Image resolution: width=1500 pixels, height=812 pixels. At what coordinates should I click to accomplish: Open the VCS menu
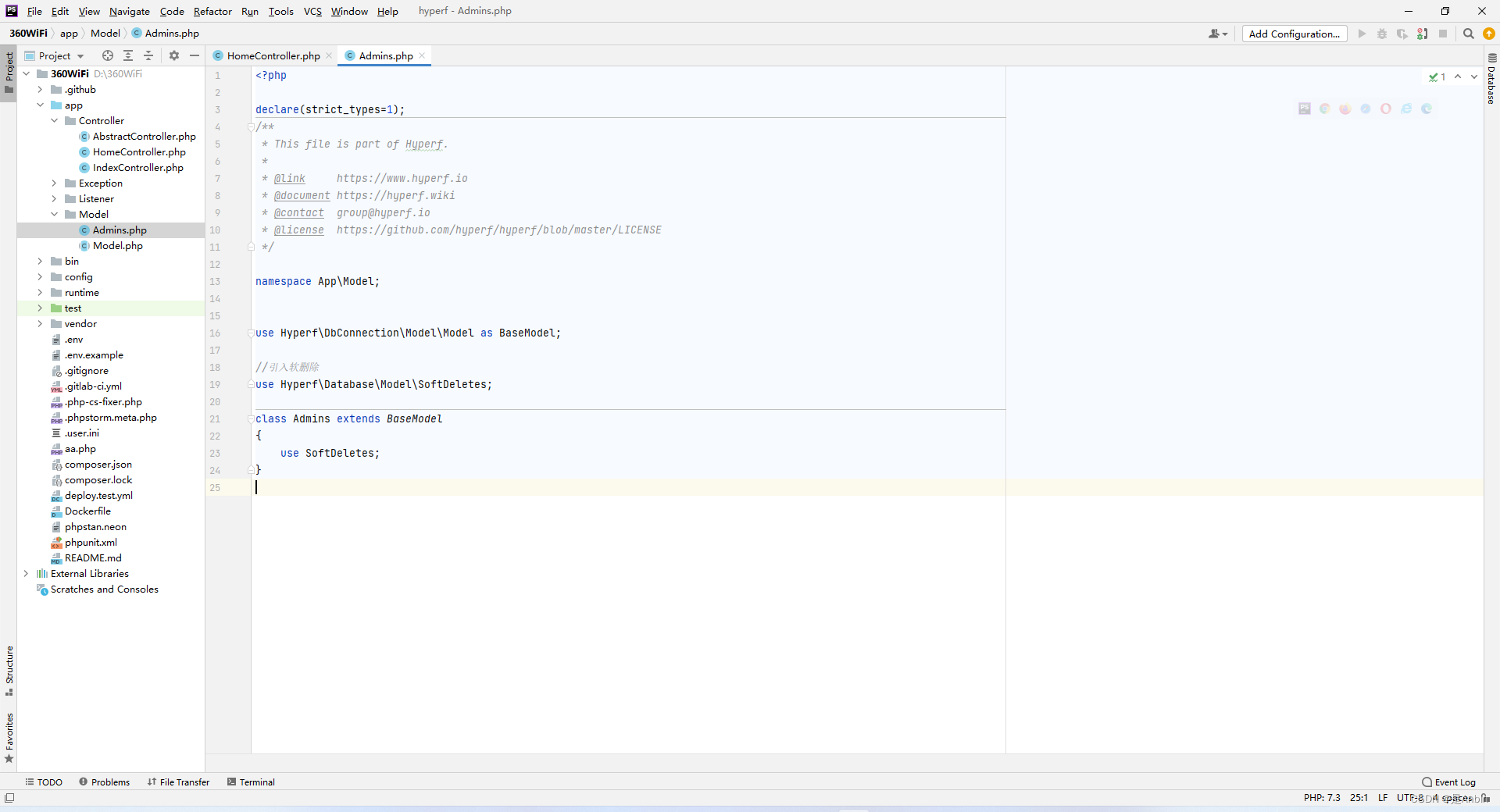click(312, 11)
